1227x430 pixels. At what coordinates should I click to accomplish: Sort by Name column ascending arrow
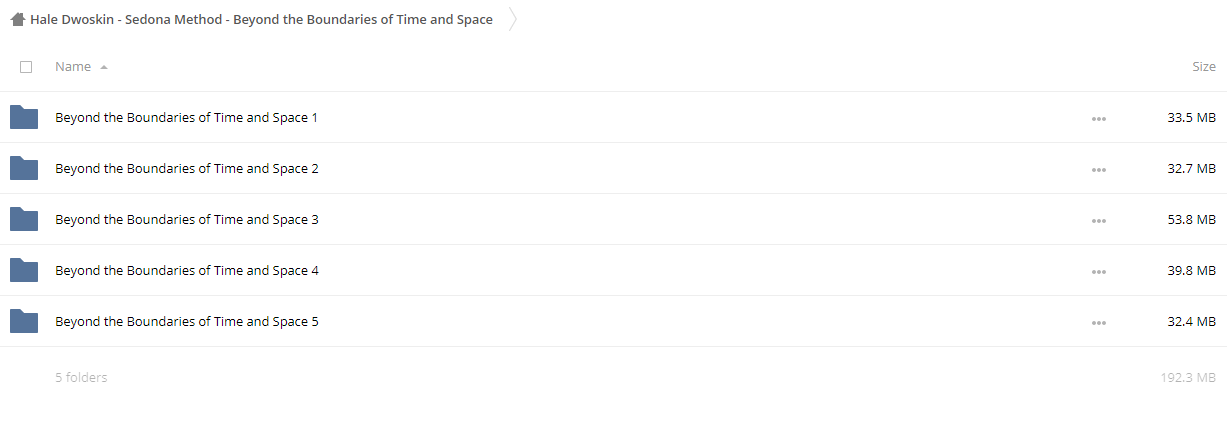click(x=104, y=67)
